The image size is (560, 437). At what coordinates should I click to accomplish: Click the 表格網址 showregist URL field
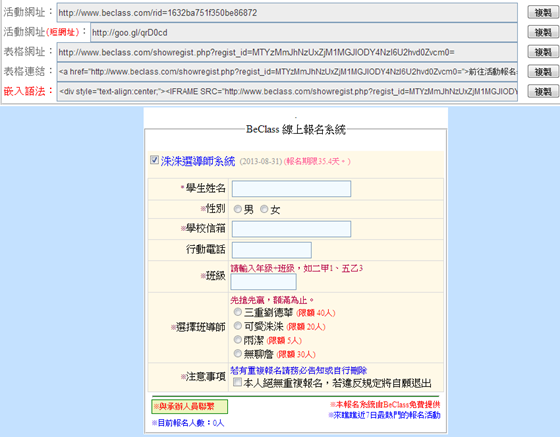click(x=287, y=52)
